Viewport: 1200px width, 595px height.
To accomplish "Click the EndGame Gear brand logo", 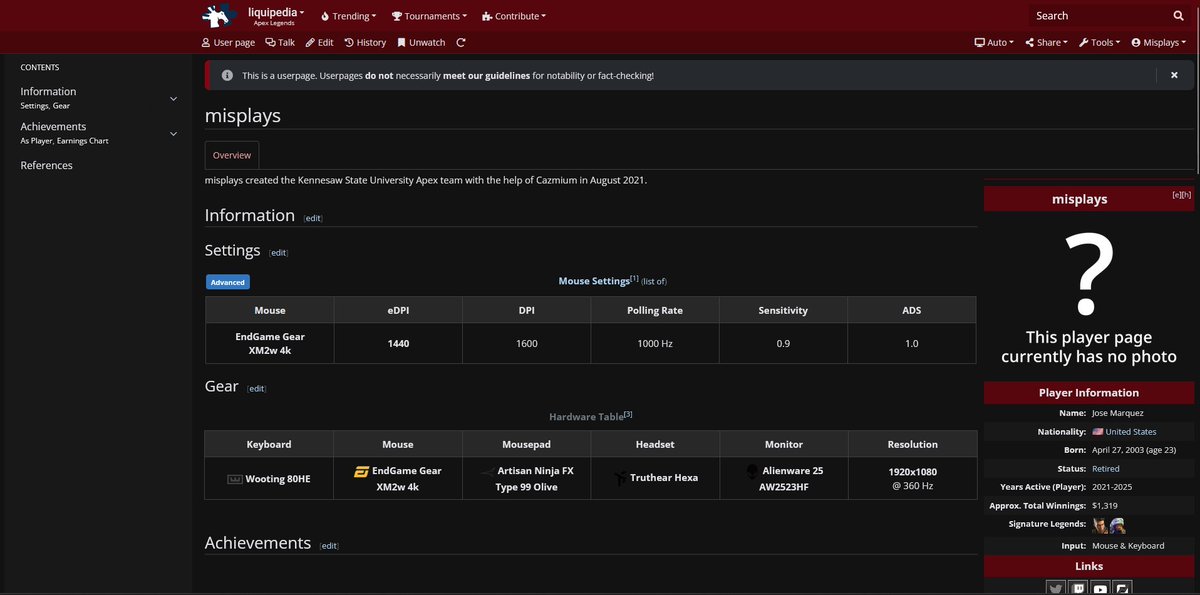I will click(x=361, y=471).
